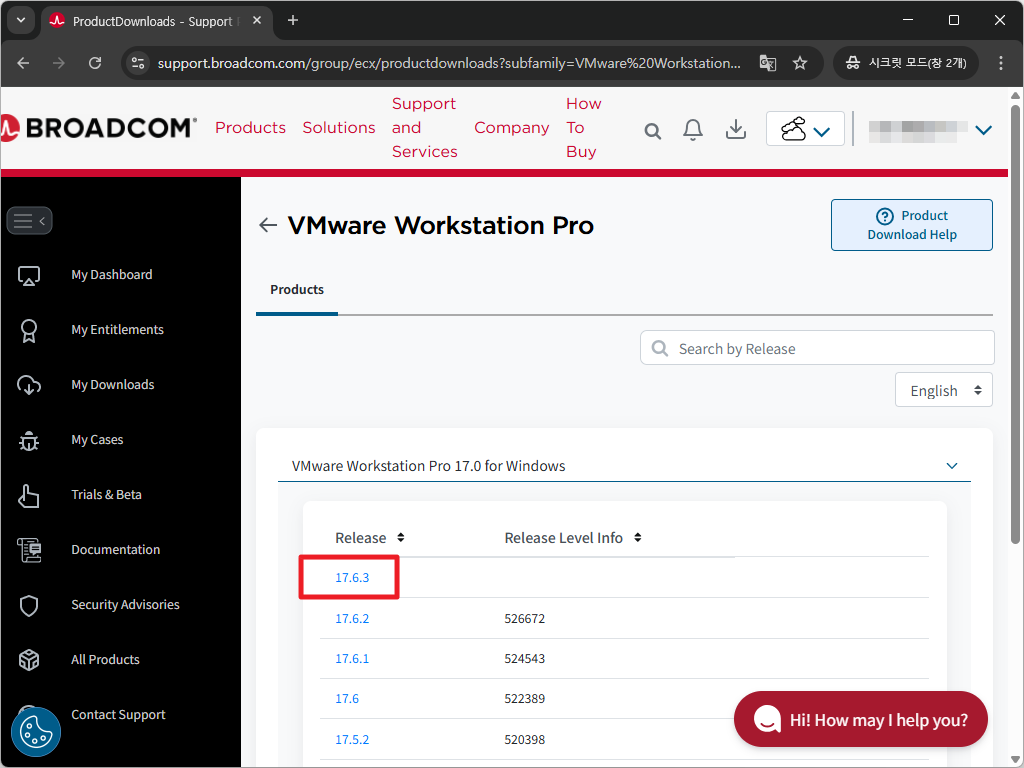Open the site search magnifier icon
This screenshot has height=768, width=1024.
click(652, 131)
